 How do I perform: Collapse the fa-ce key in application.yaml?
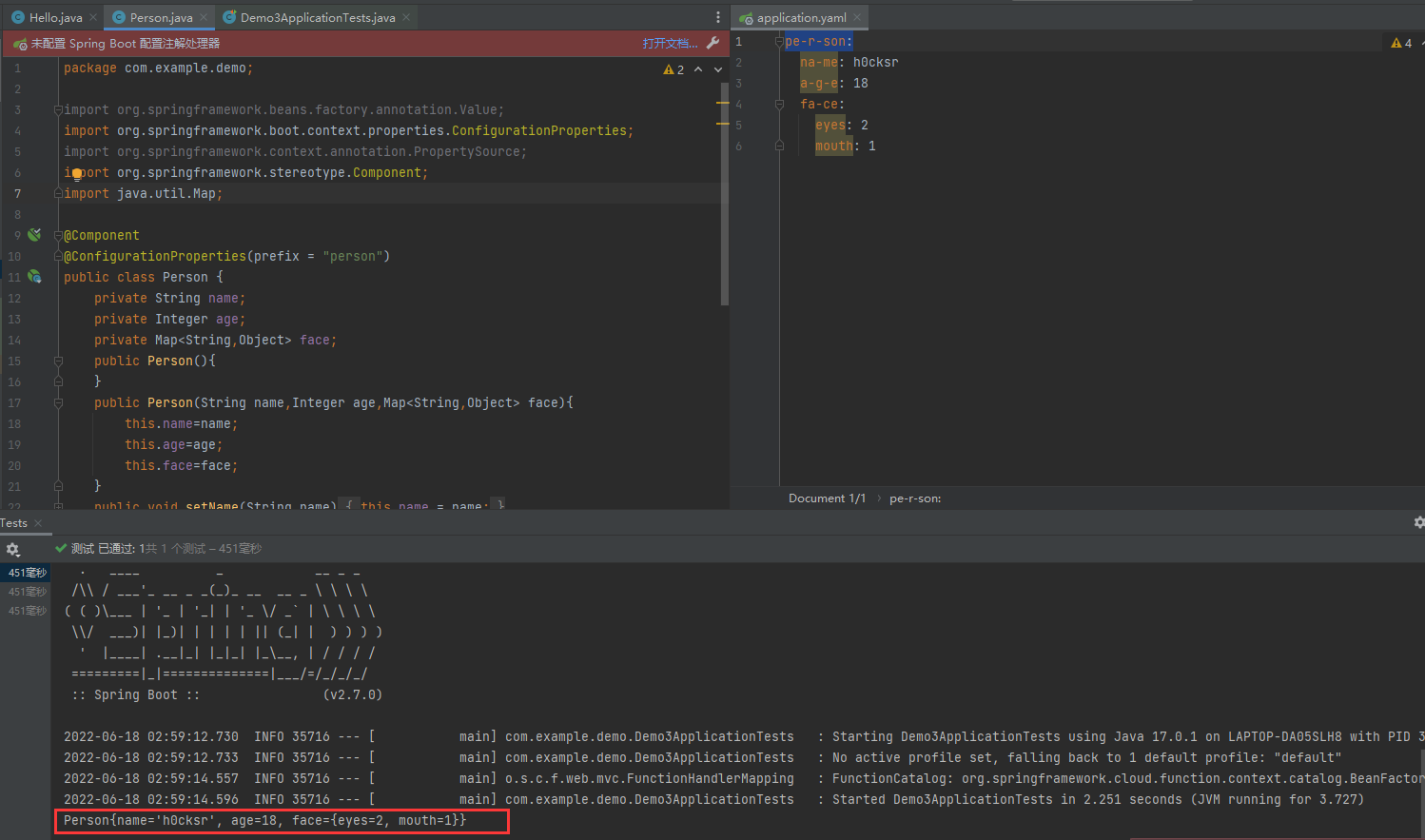779,105
